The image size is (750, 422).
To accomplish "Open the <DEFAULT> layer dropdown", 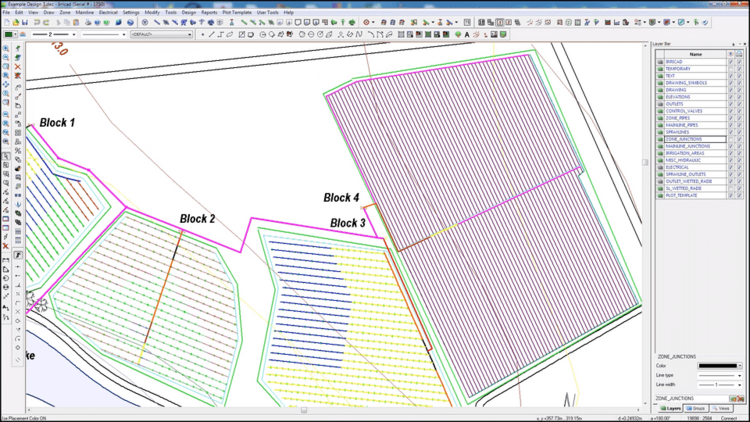I will point(160,34).
